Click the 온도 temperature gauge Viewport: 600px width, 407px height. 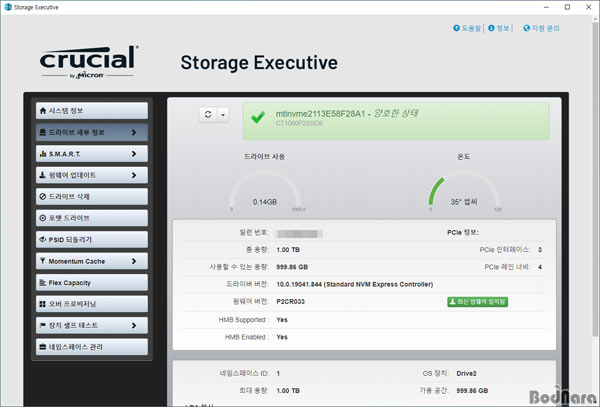click(464, 191)
